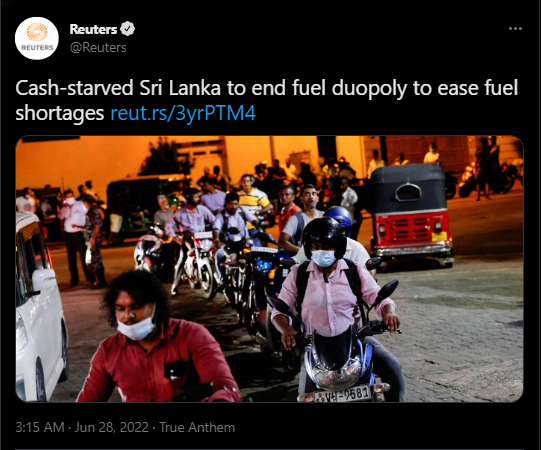Open the Reuters profile avatar

37,38
